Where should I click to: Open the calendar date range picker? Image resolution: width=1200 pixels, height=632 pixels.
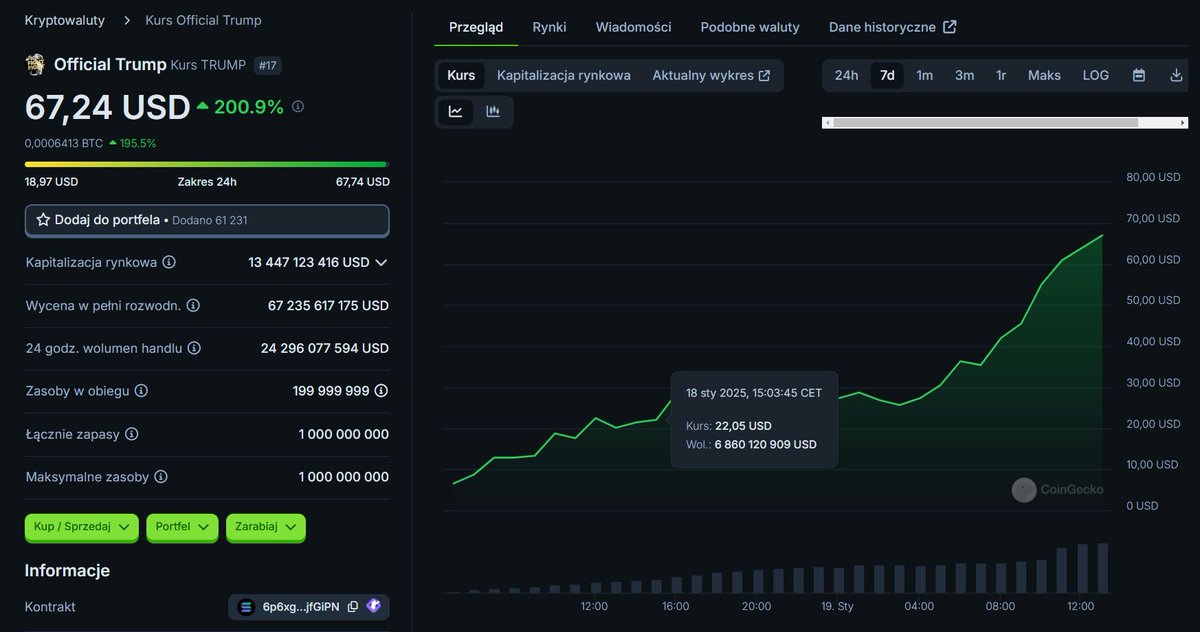(x=1139, y=75)
